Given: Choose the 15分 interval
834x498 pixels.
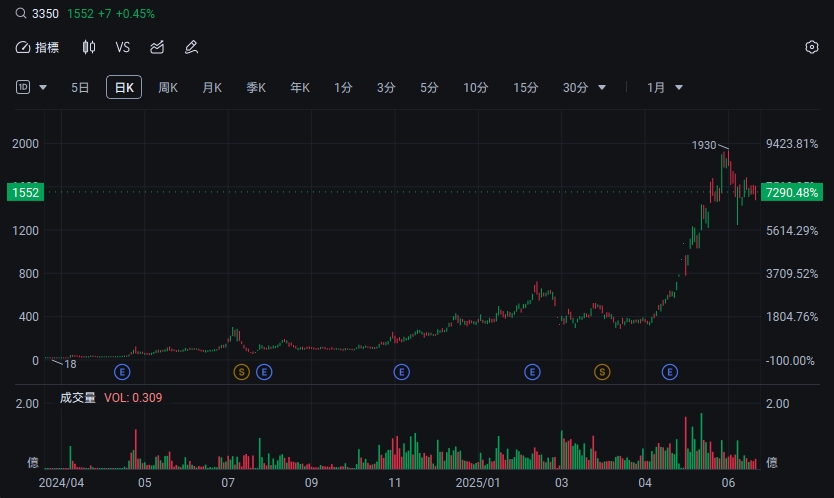Looking at the screenshot, I should (x=526, y=88).
